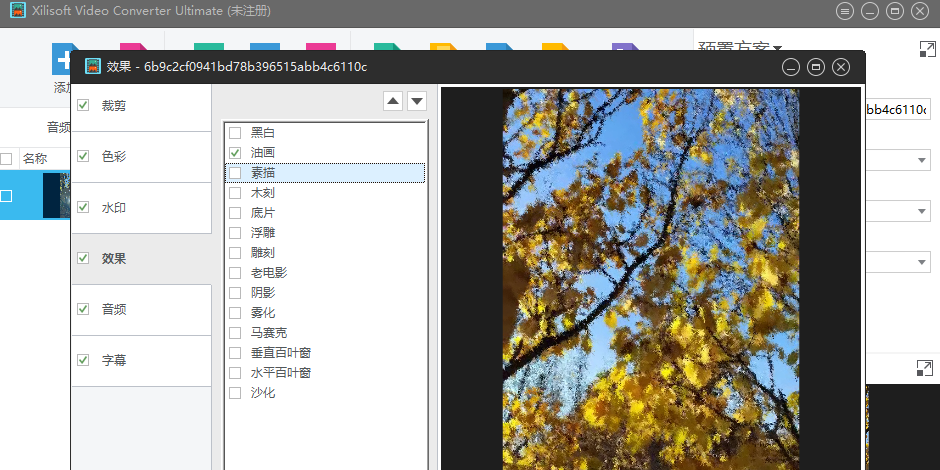The width and height of the screenshot is (940, 470).
Task: Switch to the 水印 tab
Action: pos(113,208)
